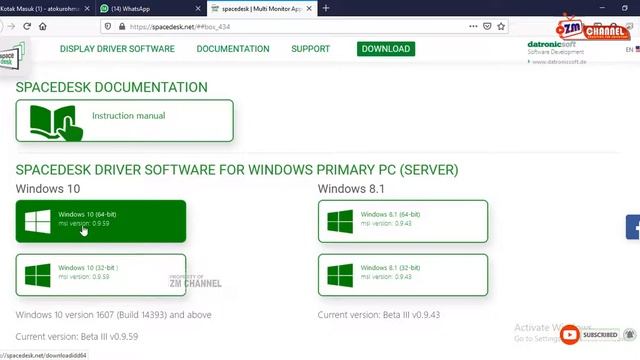This screenshot has width=640, height=360.
Task: Open DOCUMENTATION menu item
Action: pyautogui.click(x=233, y=49)
